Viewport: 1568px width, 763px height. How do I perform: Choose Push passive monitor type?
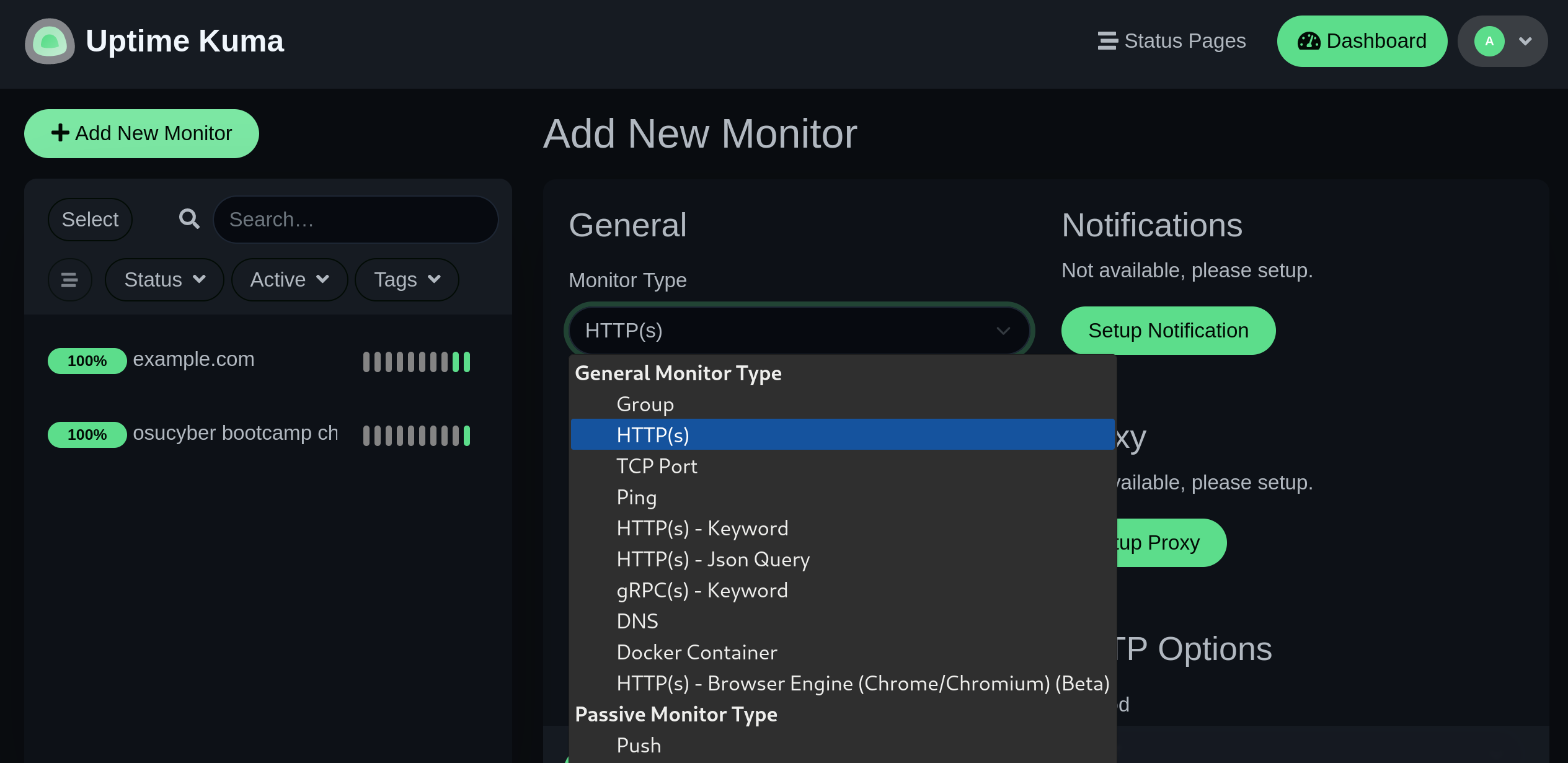pos(843,745)
